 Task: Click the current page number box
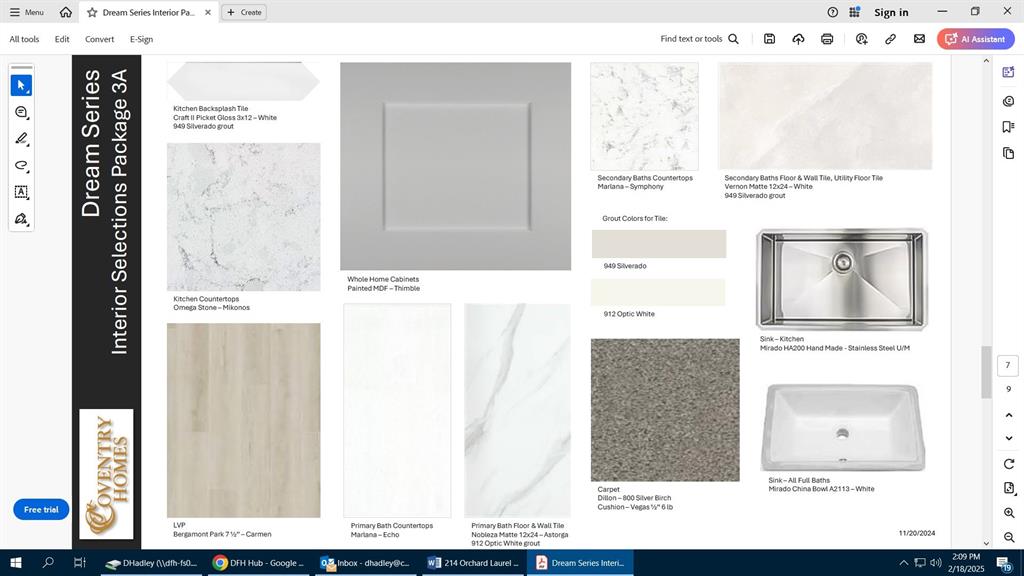pyautogui.click(x=1008, y=365)
